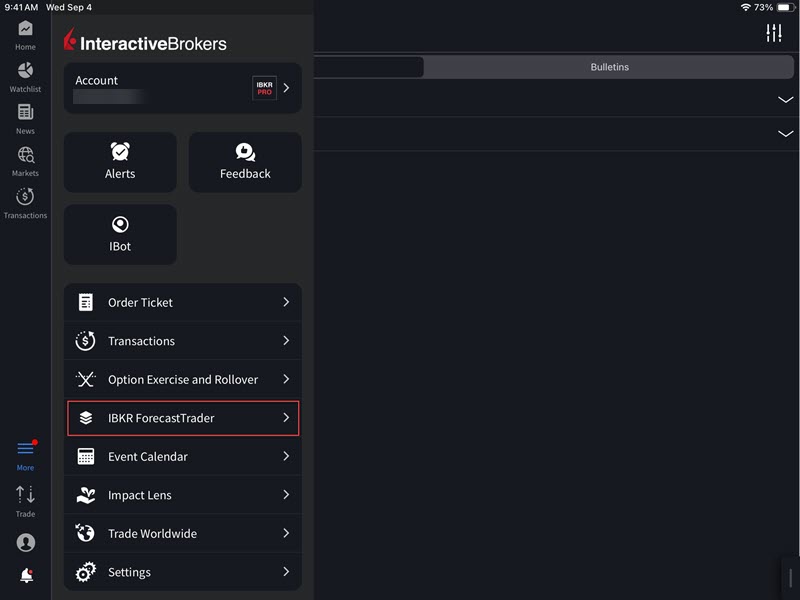Screen dimensions: 800x600
Task: Open the News sidebar icon
Action: point(25,112)
